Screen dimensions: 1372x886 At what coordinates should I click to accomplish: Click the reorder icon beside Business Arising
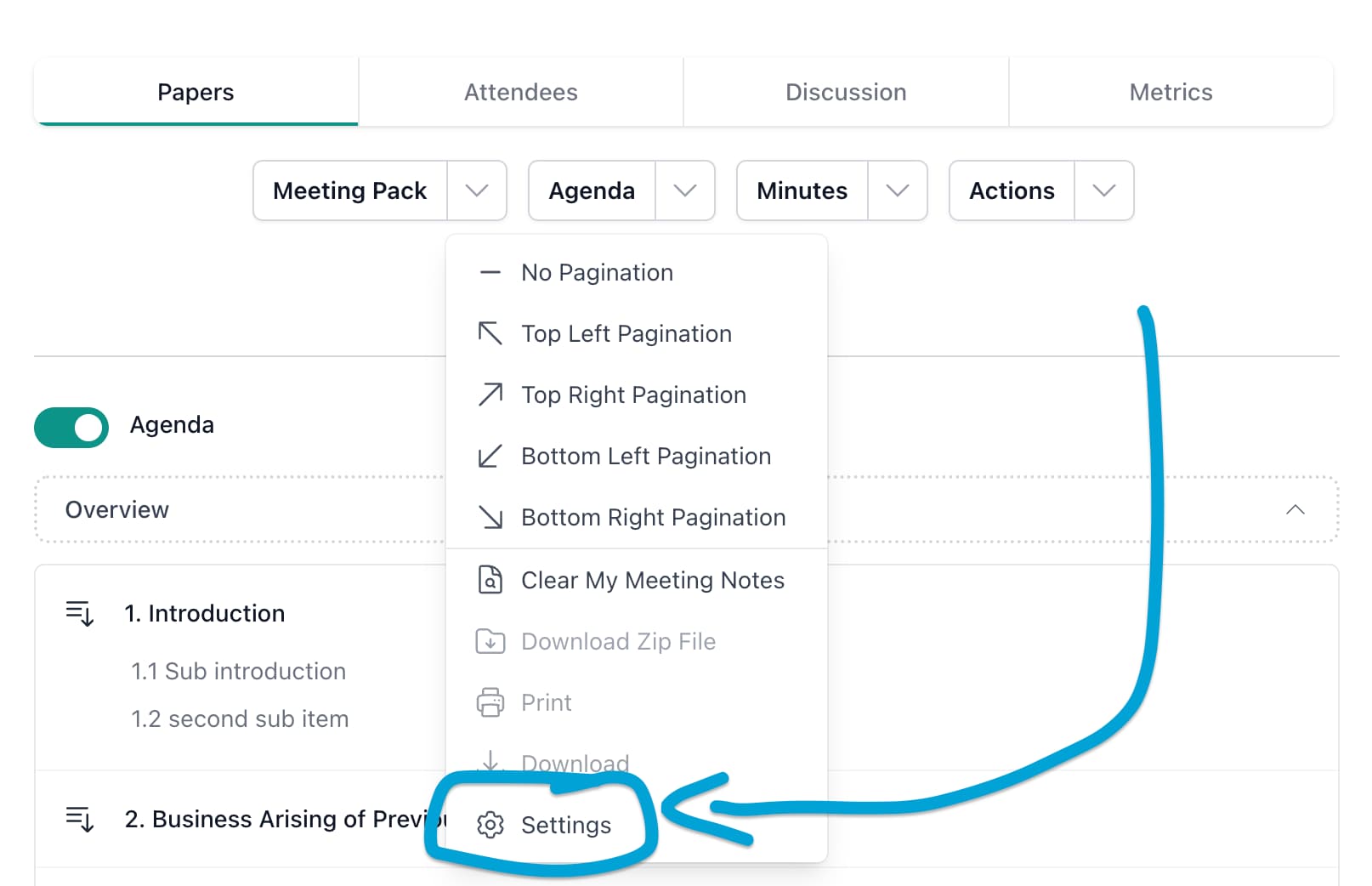tap(79, 819)
